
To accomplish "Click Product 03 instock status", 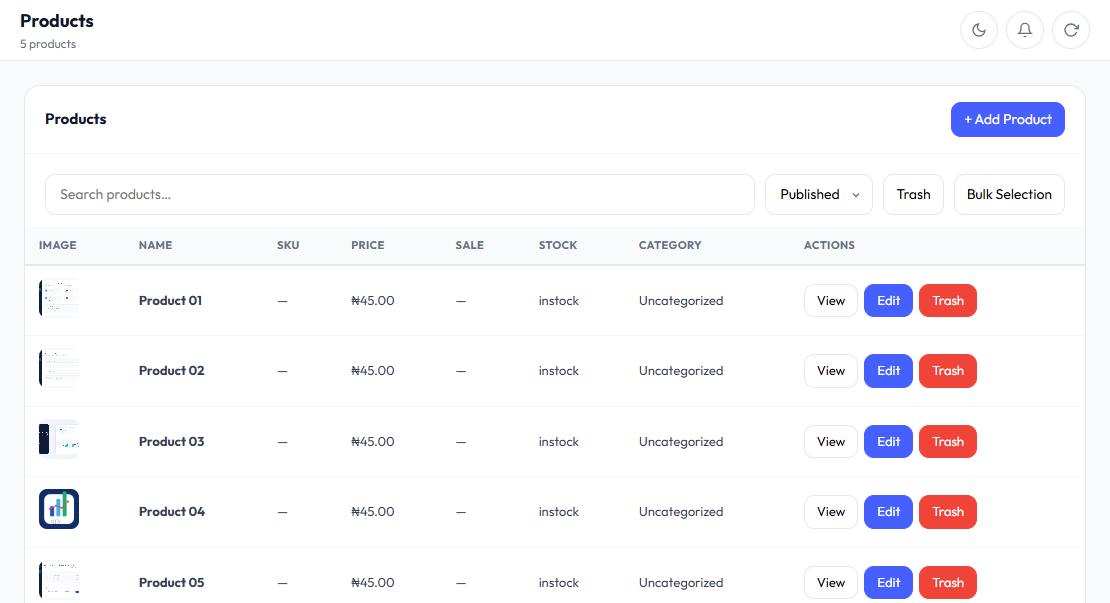I will 559,442.
